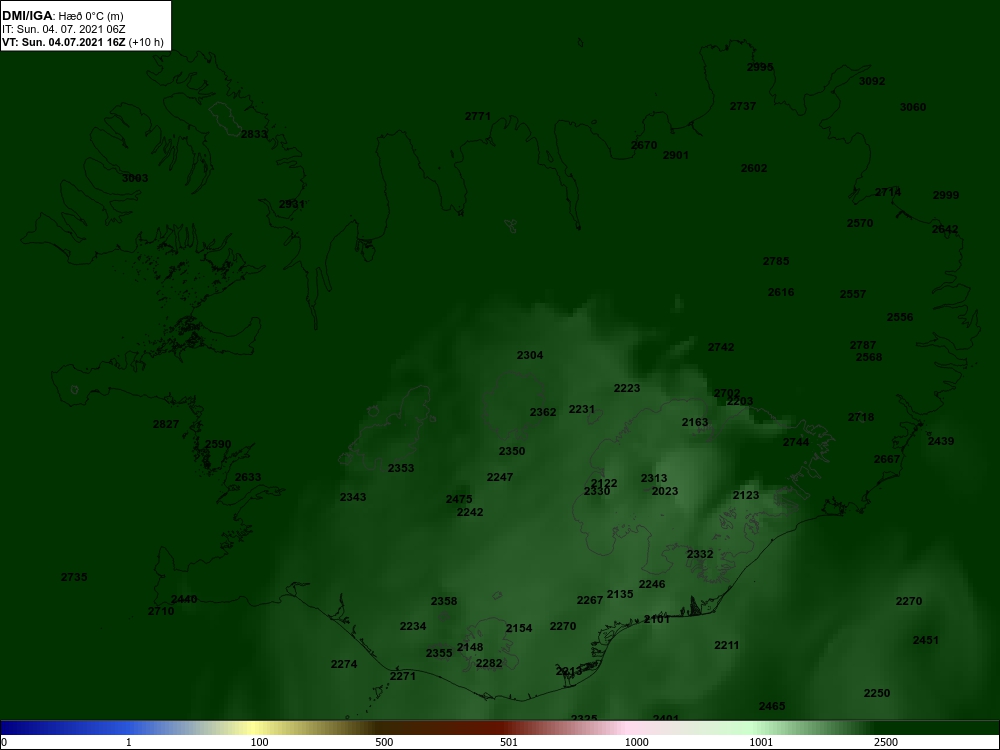Click the yellow section of the color scale near 100
The height and width of the screenshot is (750, 1000).
click(x=255, y=728)
